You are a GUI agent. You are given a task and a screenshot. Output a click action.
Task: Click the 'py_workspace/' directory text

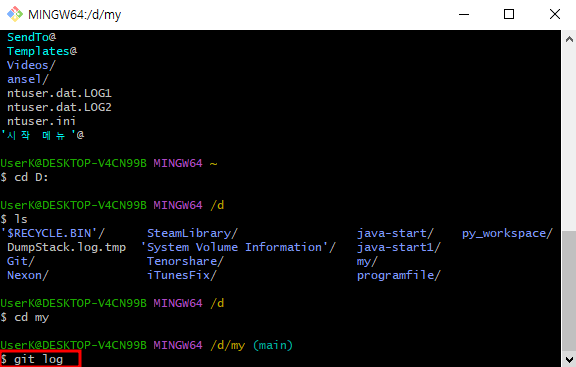(x=507, y=233)
